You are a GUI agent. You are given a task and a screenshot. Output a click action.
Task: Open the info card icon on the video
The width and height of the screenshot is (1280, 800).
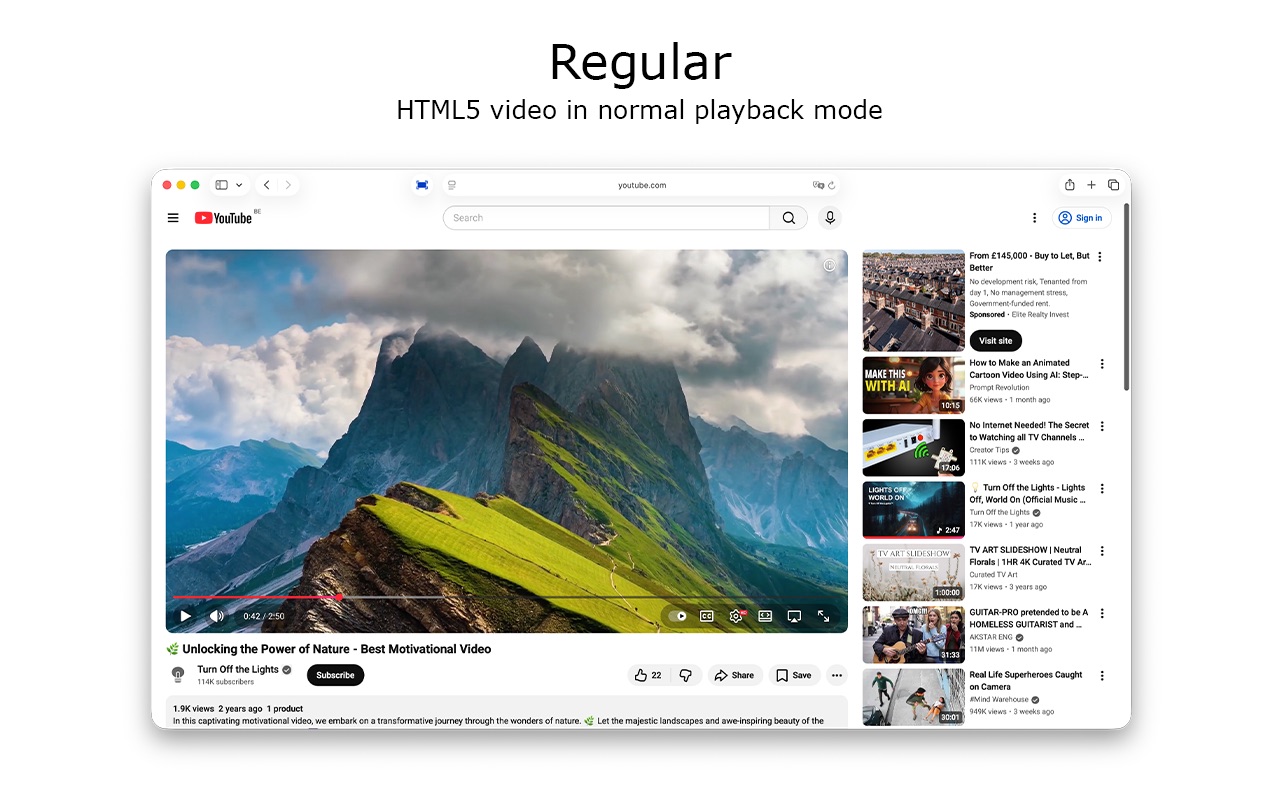829,266
